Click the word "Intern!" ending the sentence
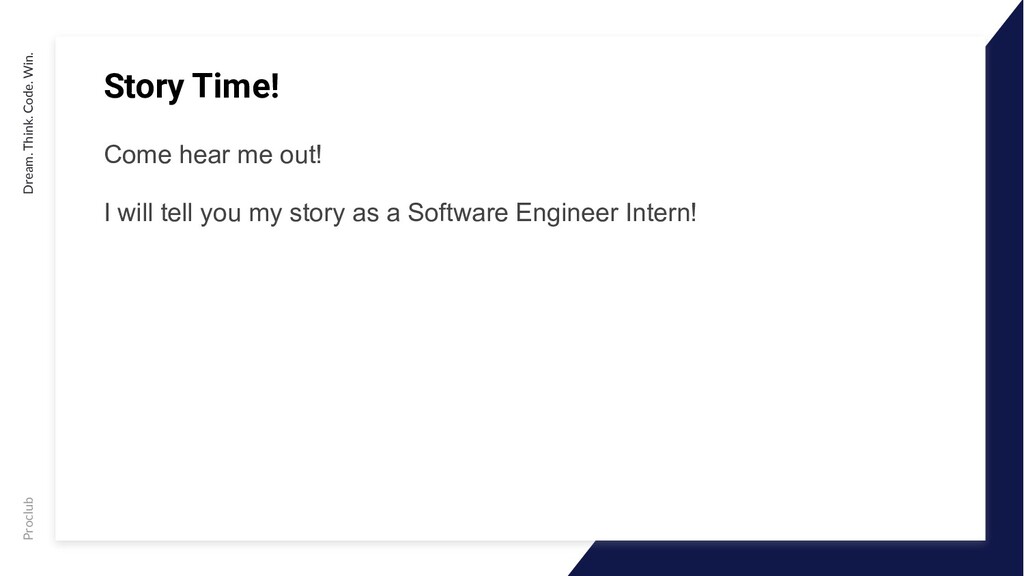 tap(661, 213)
